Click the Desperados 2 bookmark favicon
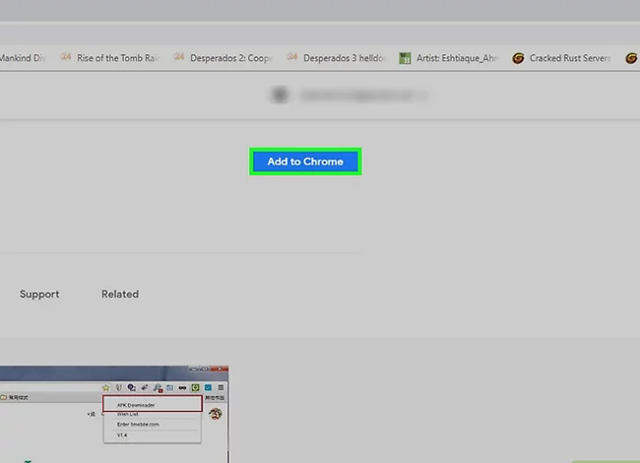 click(x=179, y=58)
